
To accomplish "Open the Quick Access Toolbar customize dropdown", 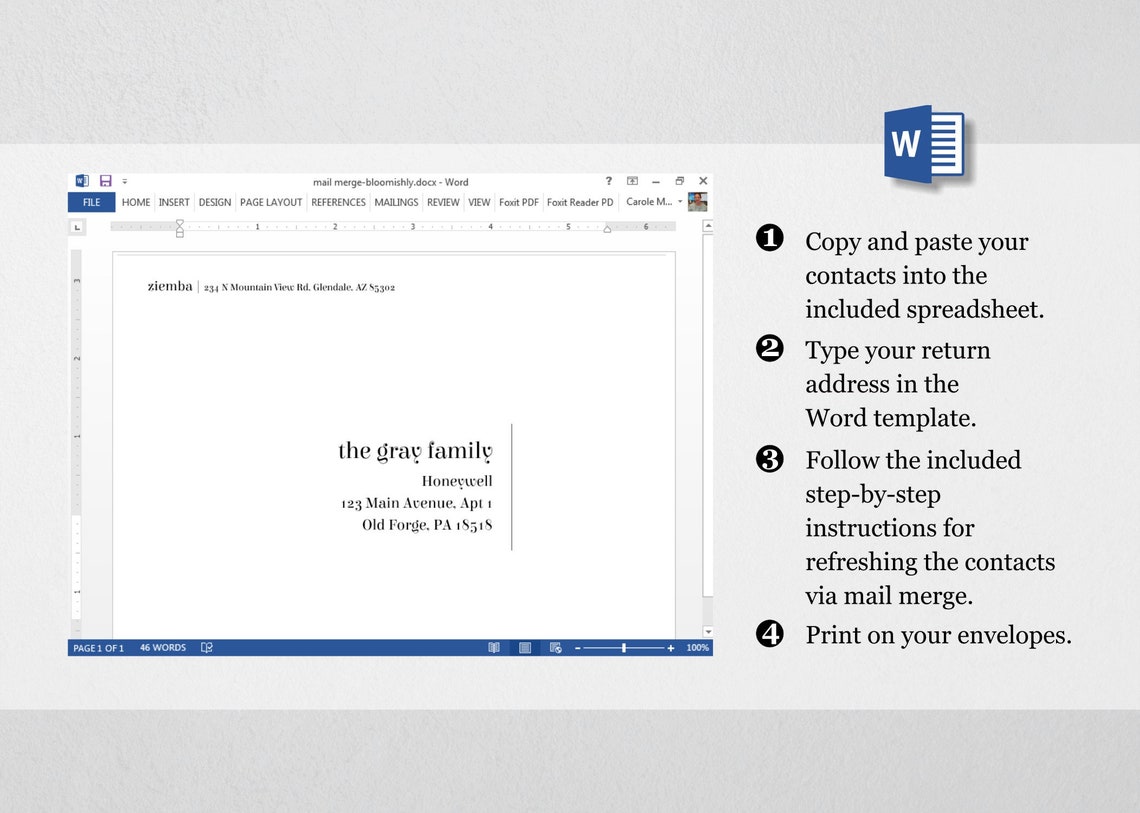I will [124, 181].
